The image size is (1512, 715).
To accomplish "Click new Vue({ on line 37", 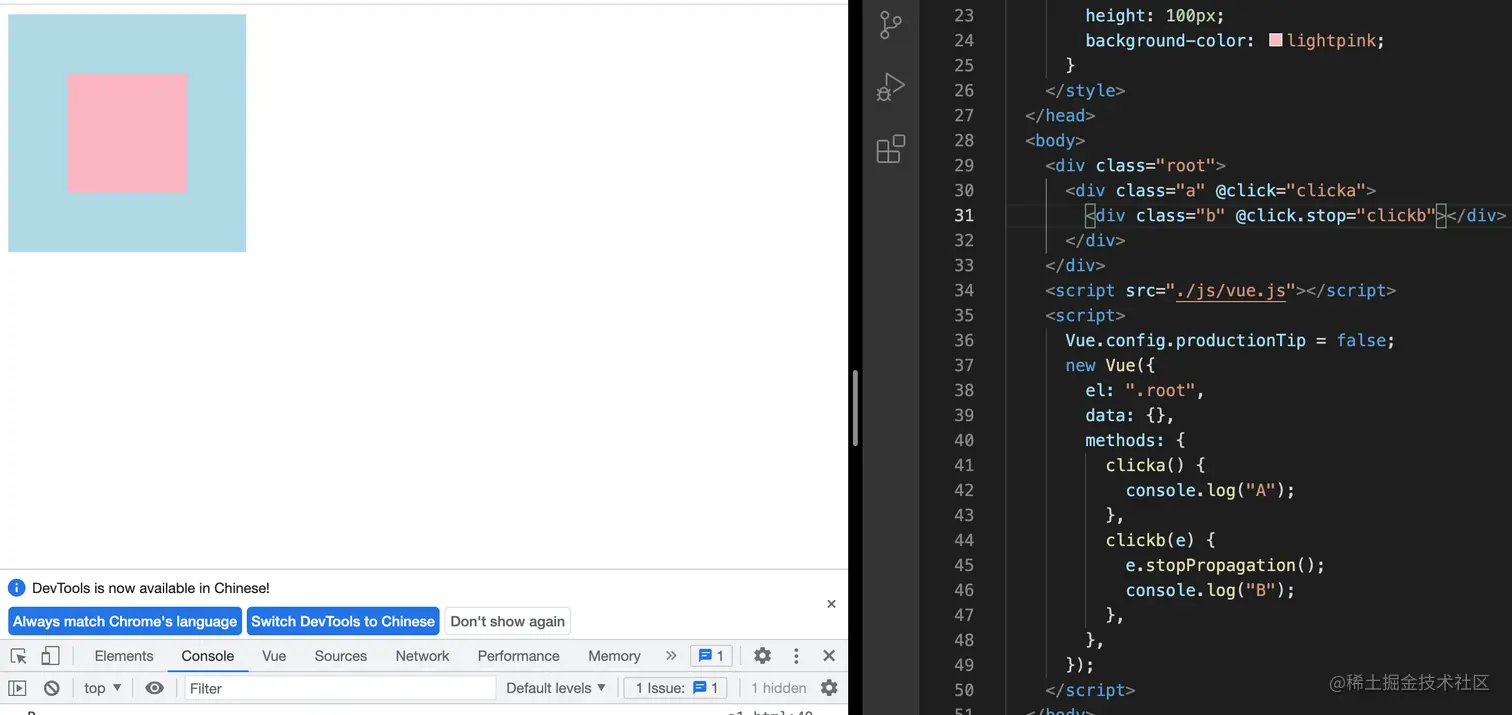I will [1110, 365].
